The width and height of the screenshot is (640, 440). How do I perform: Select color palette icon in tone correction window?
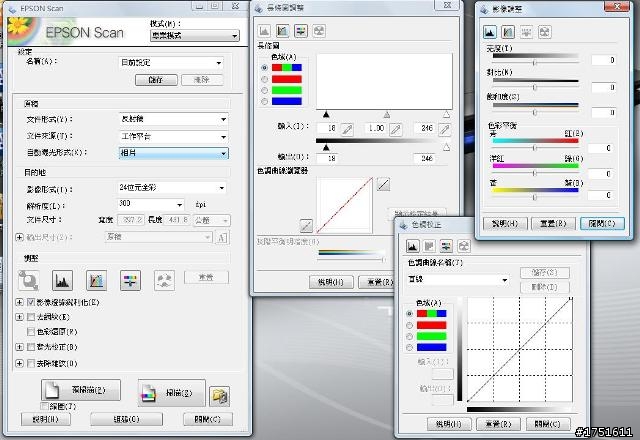[463, 246]
